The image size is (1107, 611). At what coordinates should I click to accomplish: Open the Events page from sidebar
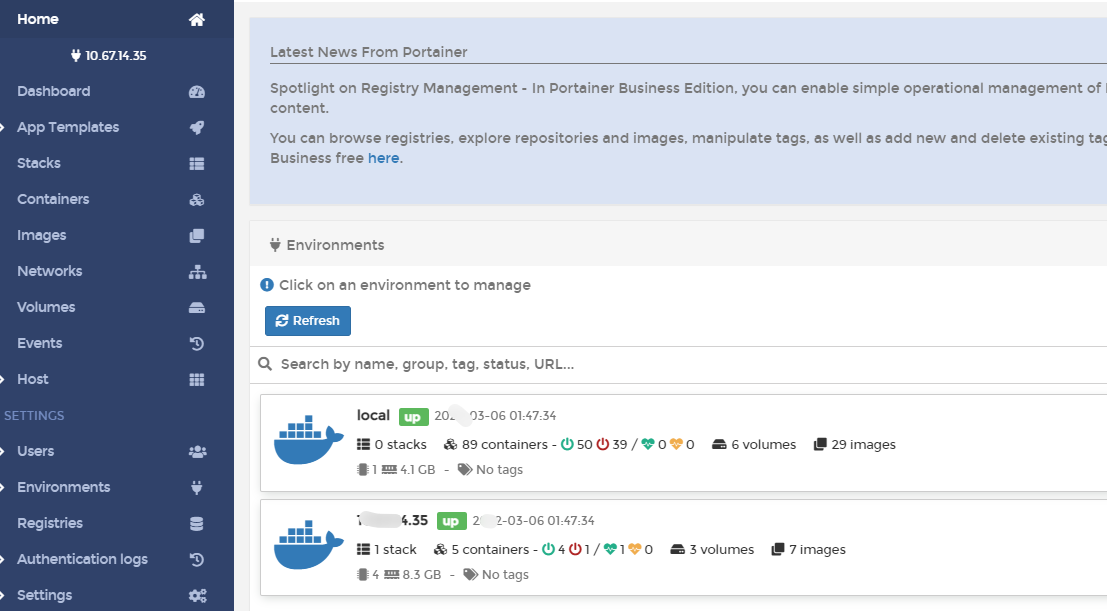(x=40, y=343)
